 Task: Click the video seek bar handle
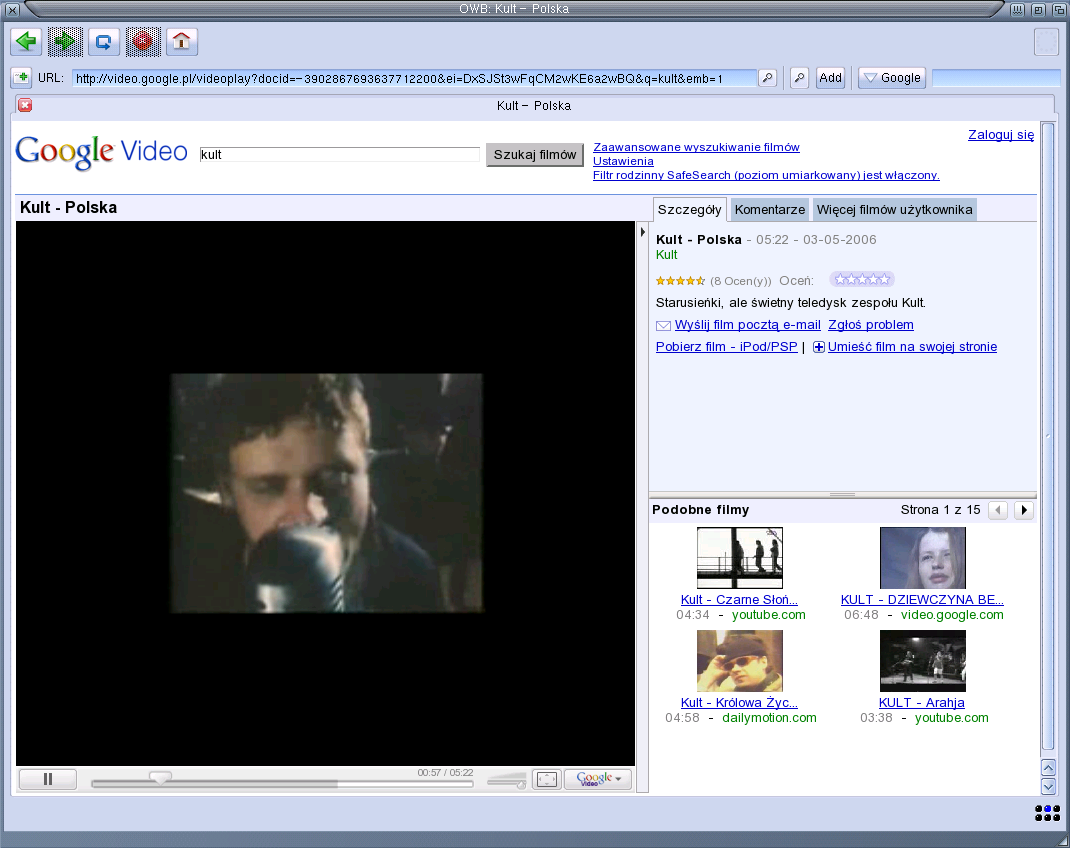[x=160, y=777]
